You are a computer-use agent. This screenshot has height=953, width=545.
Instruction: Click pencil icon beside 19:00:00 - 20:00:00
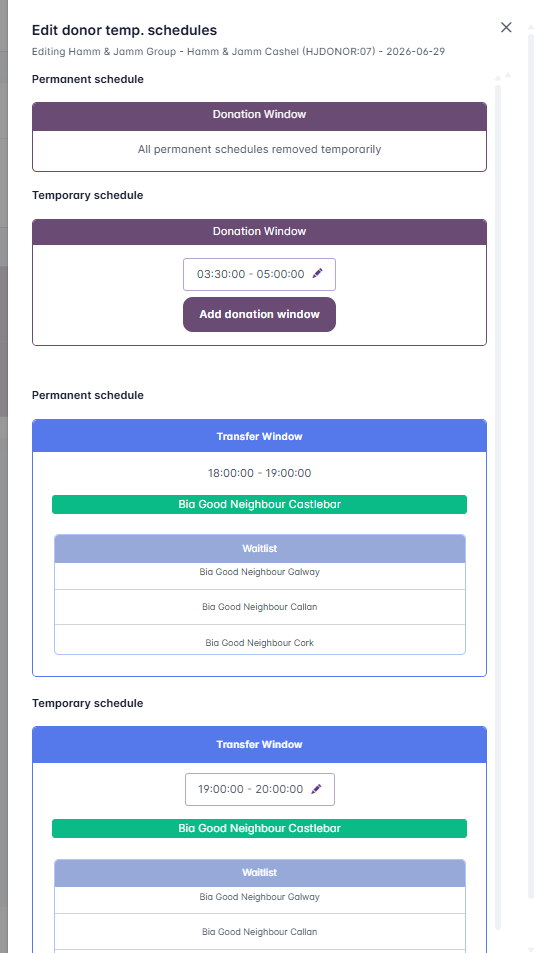click(x=316, y=789)
